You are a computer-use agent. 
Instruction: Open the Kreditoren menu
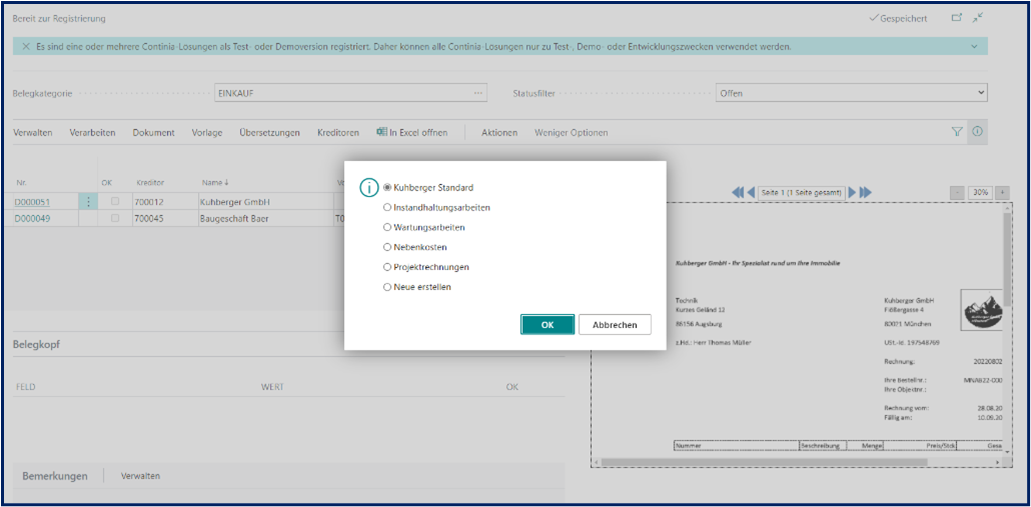tap(338, 132)
